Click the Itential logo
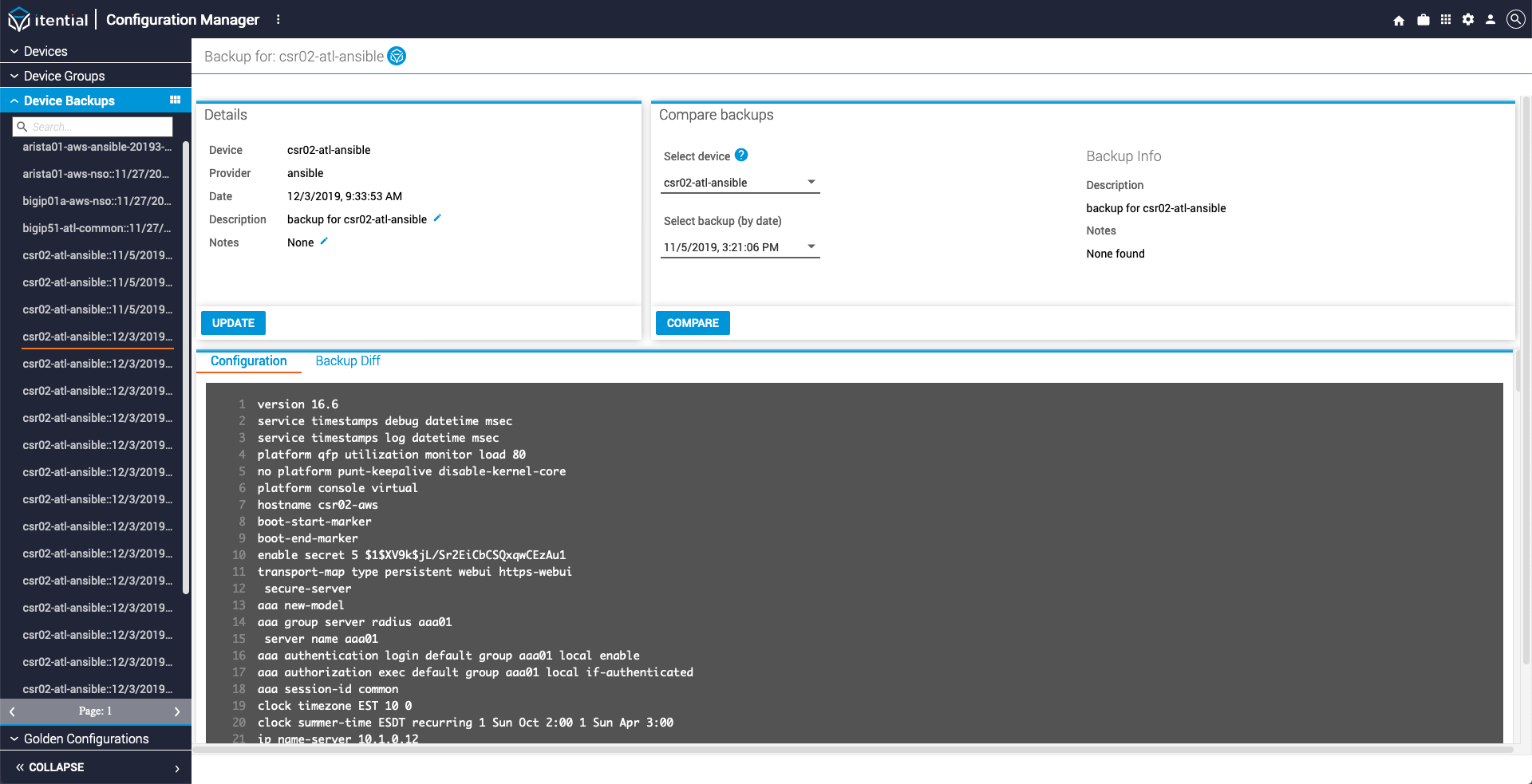Screen dimensions: 1532x784 tap(48, 19)
